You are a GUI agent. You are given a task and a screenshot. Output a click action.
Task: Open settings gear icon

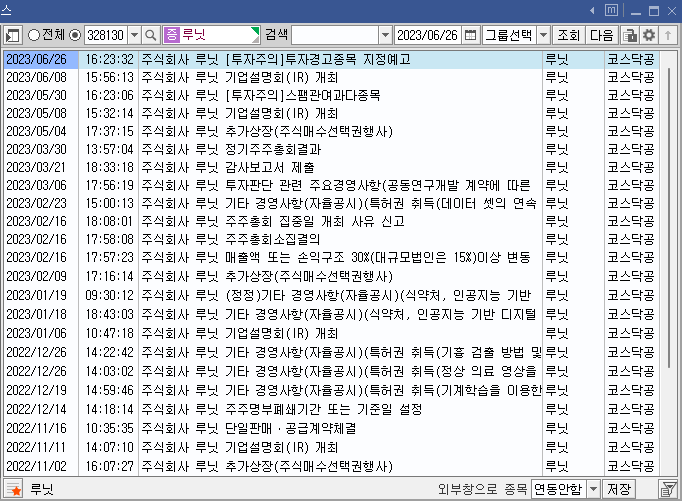click(x=649, y=35)
